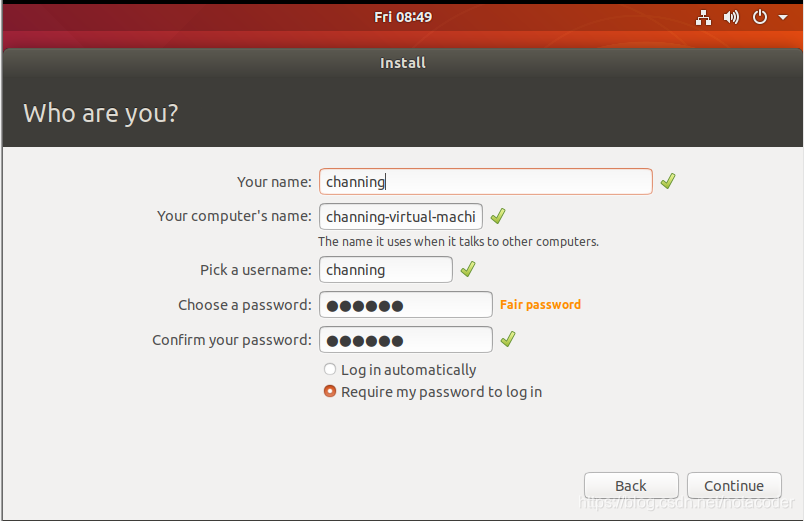Focus the Choose a password field
The image size is (805, 521).
[x=406, y=305]
